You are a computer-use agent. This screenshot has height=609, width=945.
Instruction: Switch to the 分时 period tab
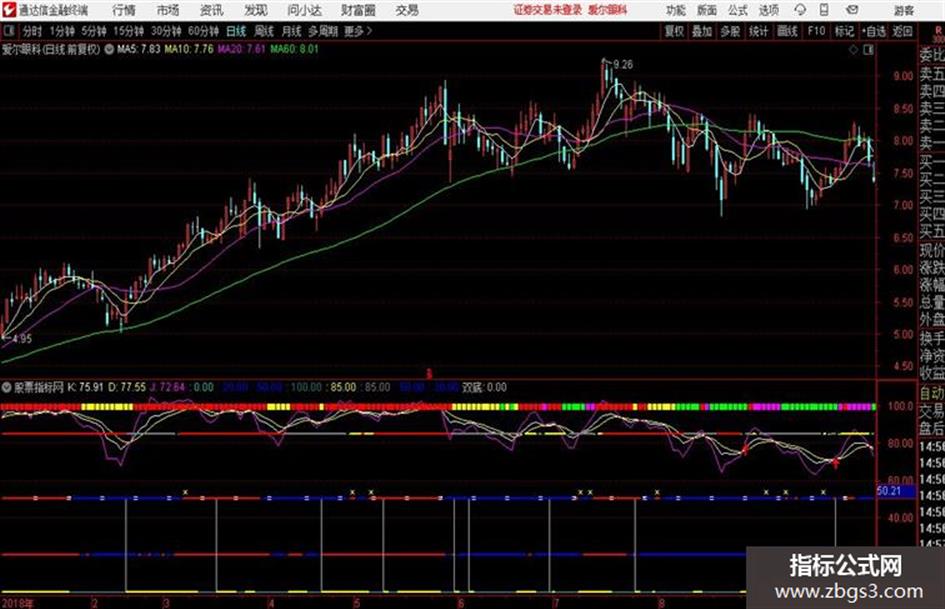[x=33, y=31]
